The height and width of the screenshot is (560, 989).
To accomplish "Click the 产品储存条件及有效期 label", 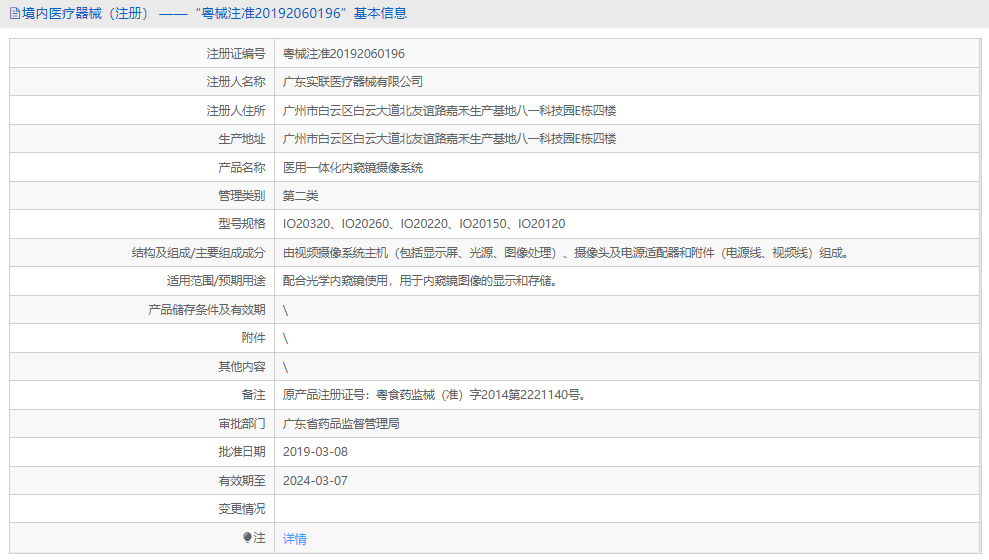I will coord(207,310).
